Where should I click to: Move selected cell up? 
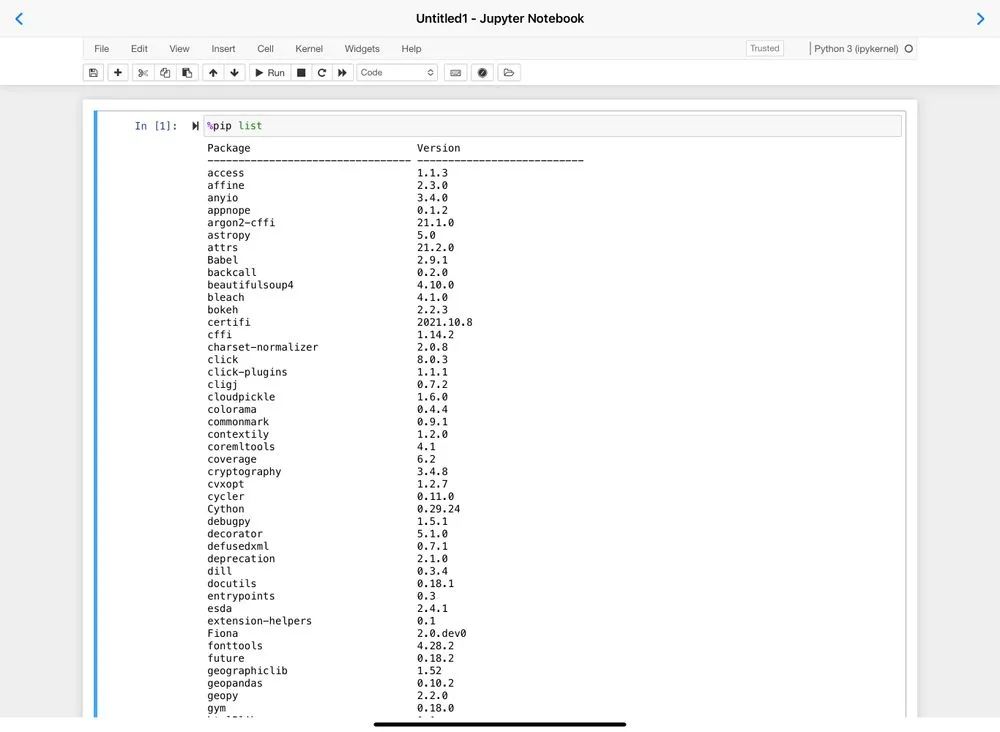click(213, 73)
